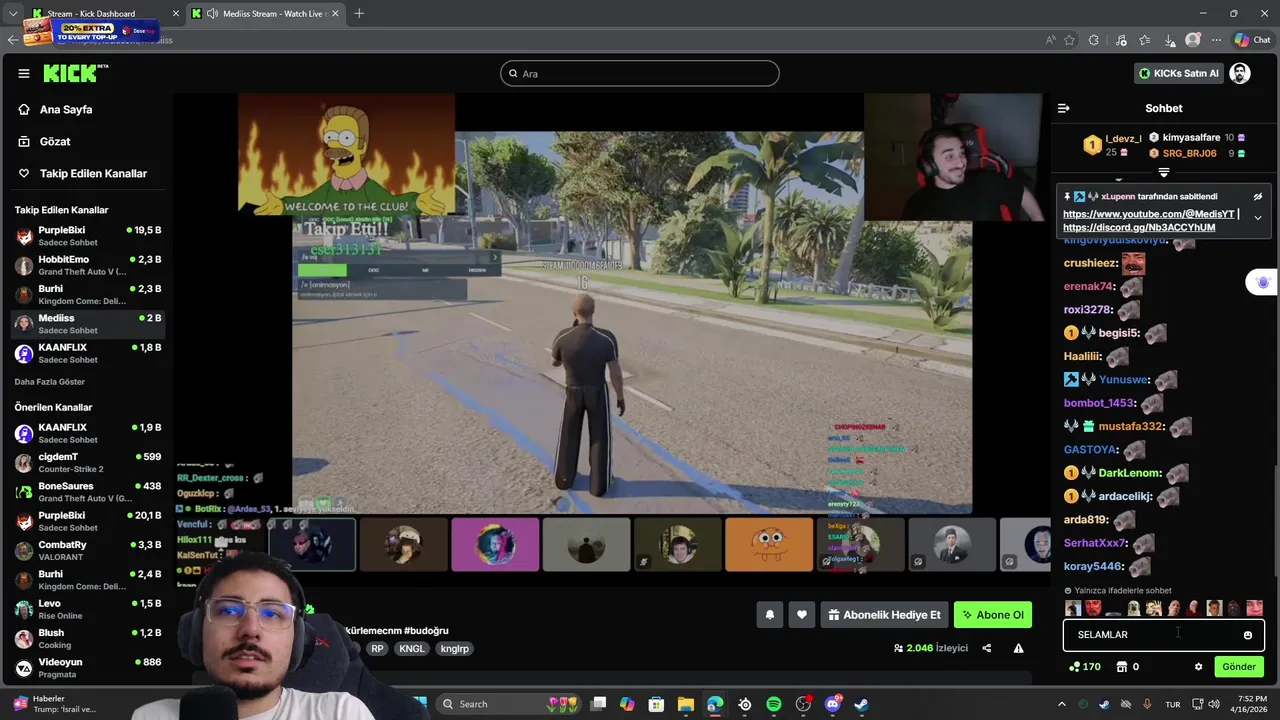Click the RP tag

pyautogui.click(x=377, y=649)
